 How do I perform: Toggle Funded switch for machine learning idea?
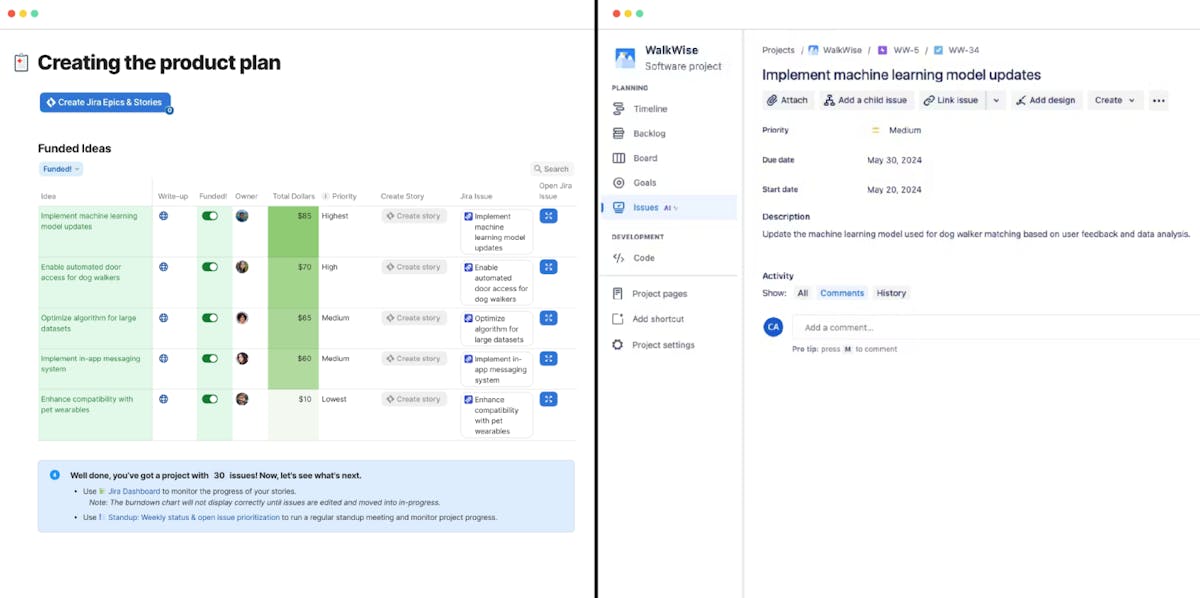click(x=210, y=216)
